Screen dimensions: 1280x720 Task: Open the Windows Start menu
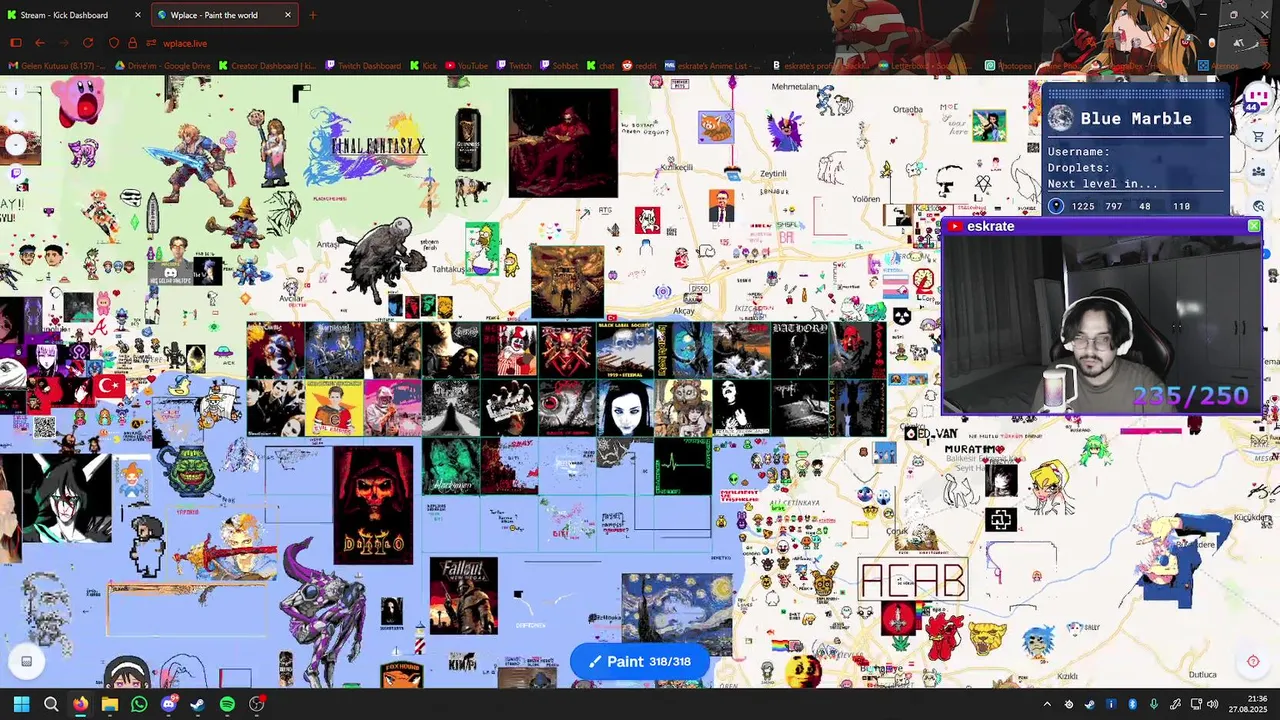coord(21,704)
